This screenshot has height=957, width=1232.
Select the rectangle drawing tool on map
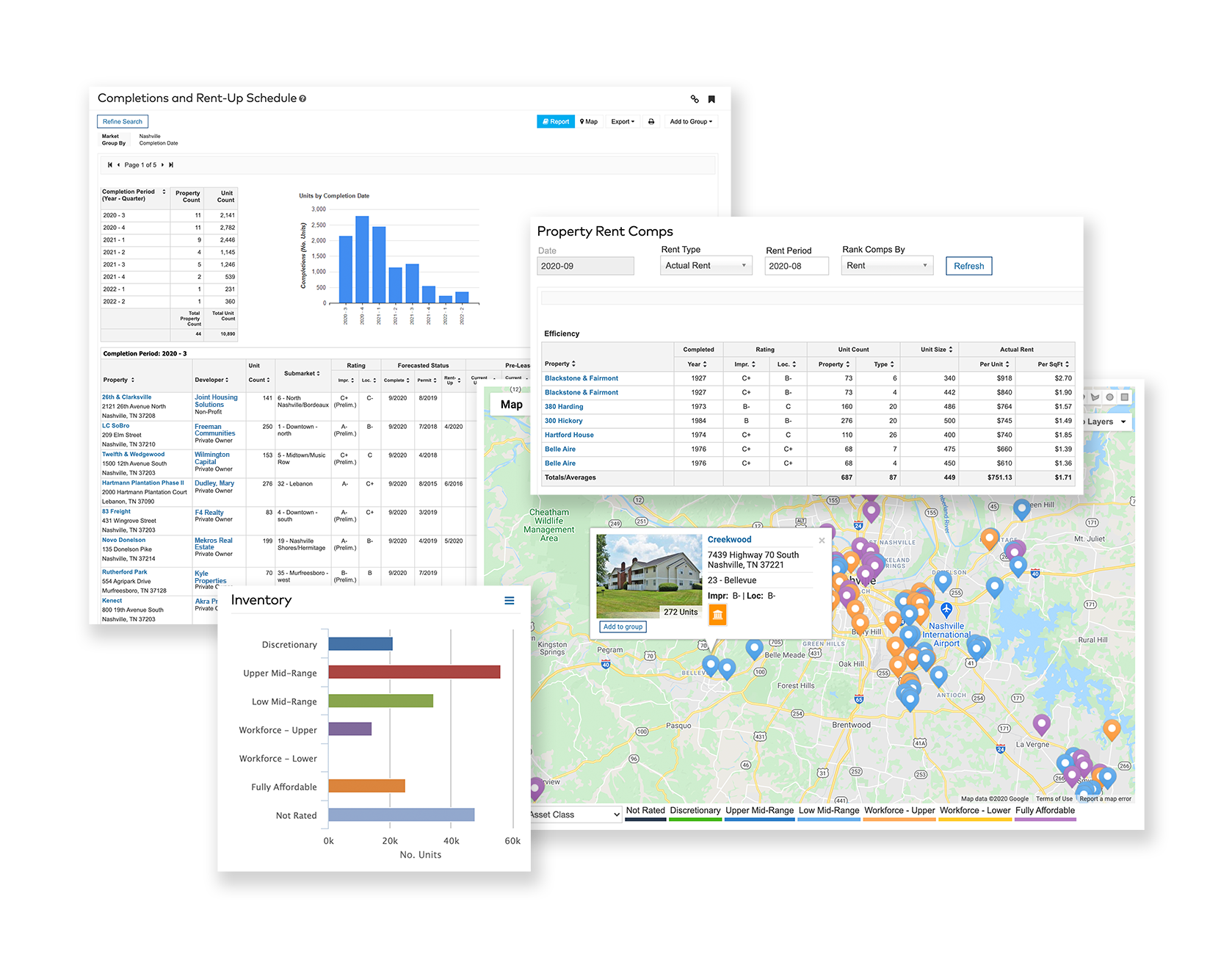(1124, 397)
